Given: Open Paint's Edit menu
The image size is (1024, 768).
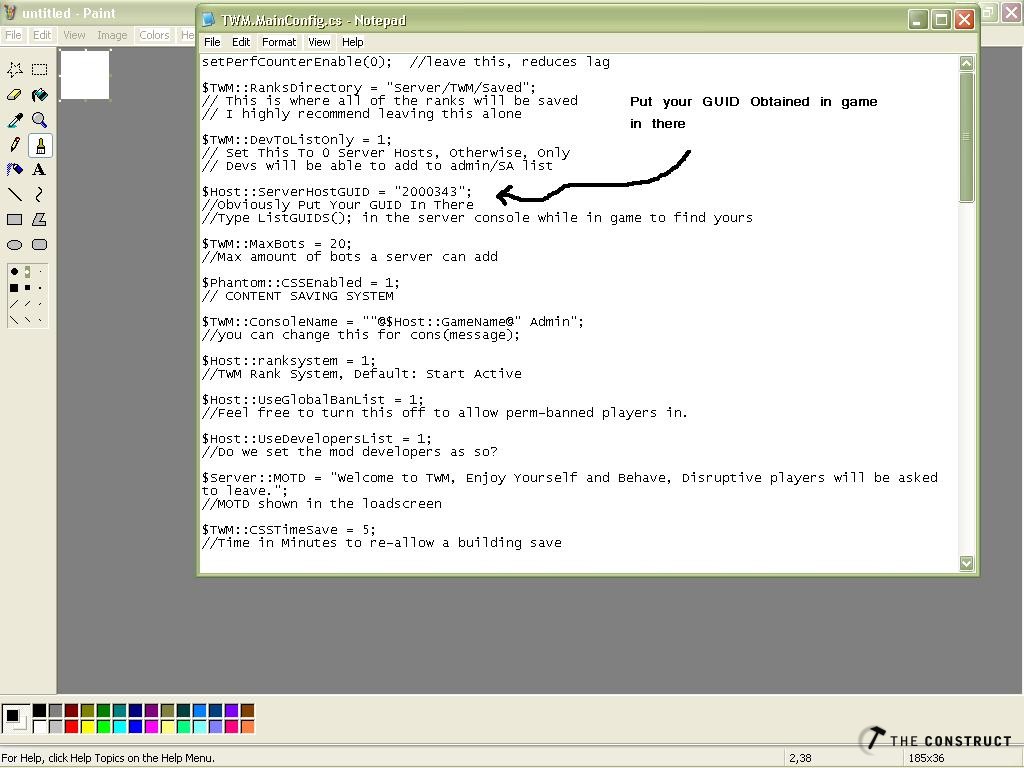Looking at the screenshot, I should click(42, 35).
